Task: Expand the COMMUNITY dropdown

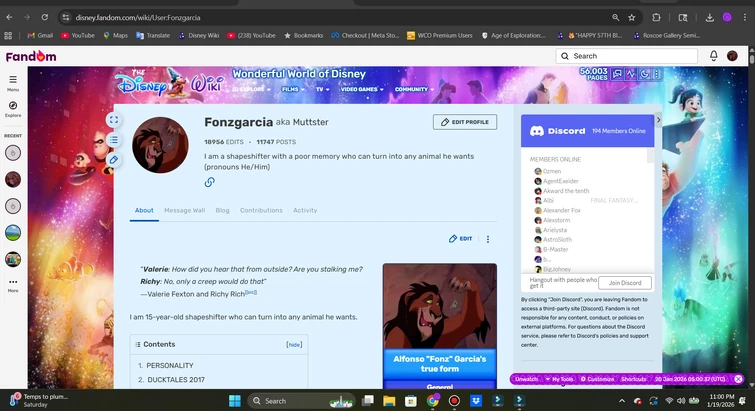Action: click(x=415, y=90)
